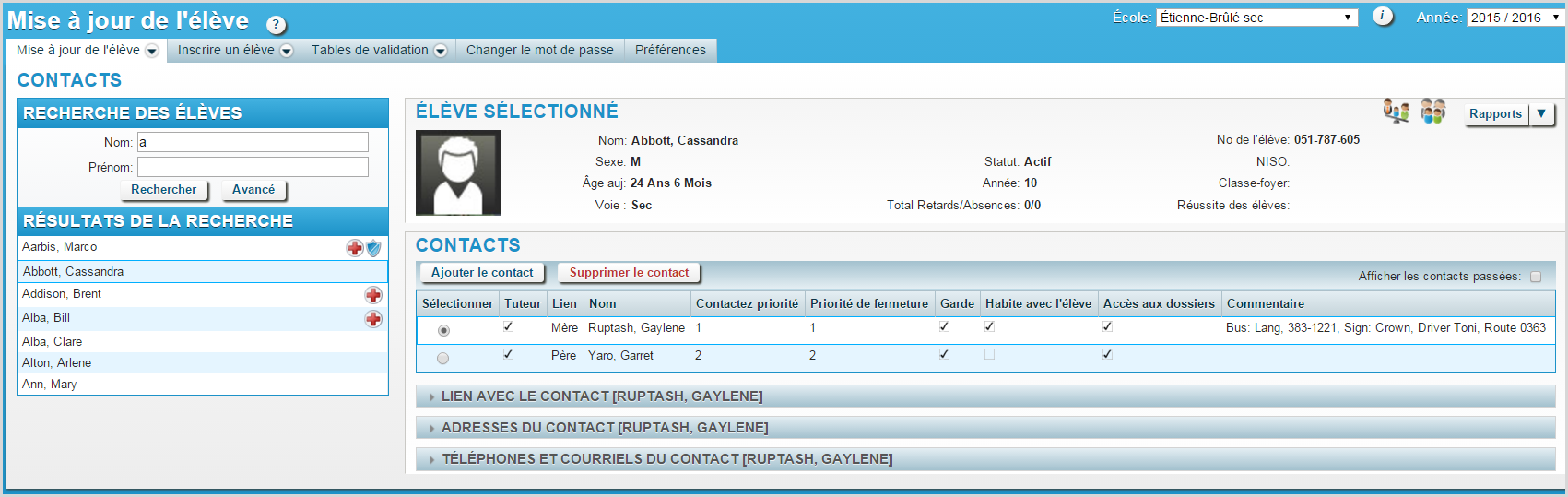Open the Préférences tab
The height and width of the screenshot is (497, 1568).
(x=670, y=51)
